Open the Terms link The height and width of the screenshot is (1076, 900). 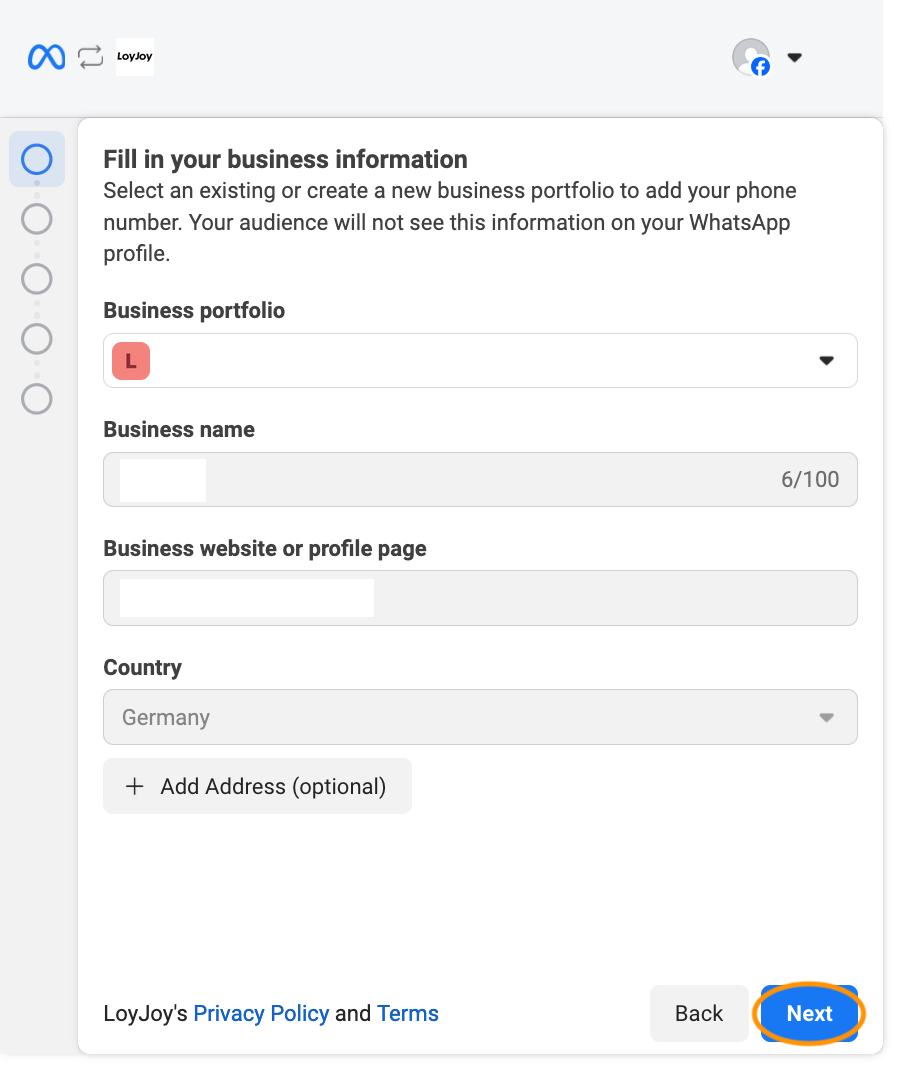tap(407, 1013)
